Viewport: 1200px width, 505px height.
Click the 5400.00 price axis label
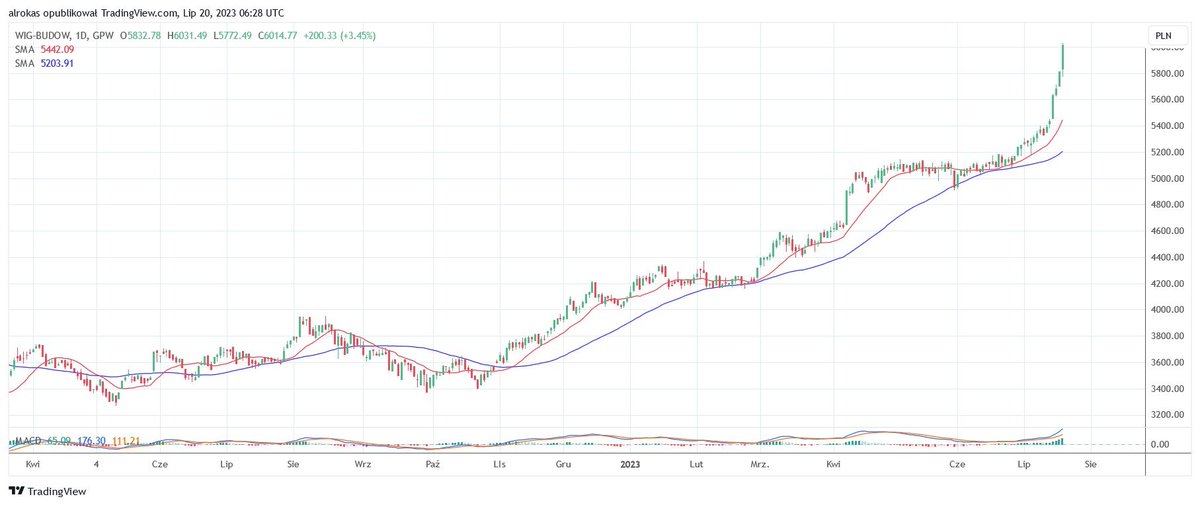pyautogui.click(x=1168, y=126)
